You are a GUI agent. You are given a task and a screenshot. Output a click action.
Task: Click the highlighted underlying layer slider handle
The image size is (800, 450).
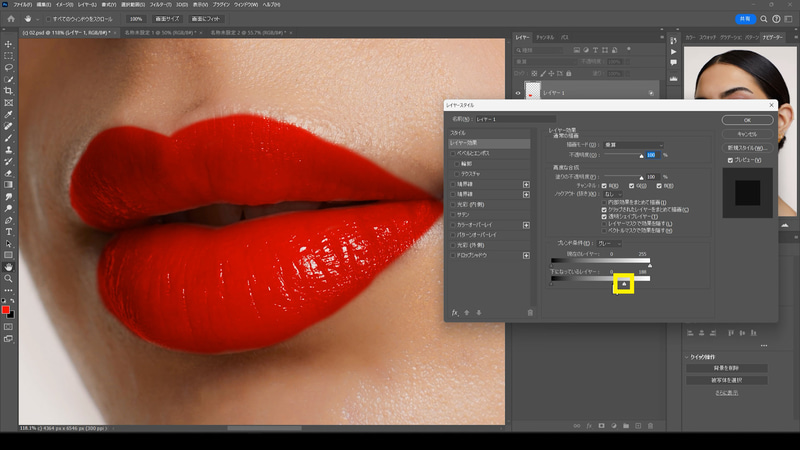coord(624,286)
